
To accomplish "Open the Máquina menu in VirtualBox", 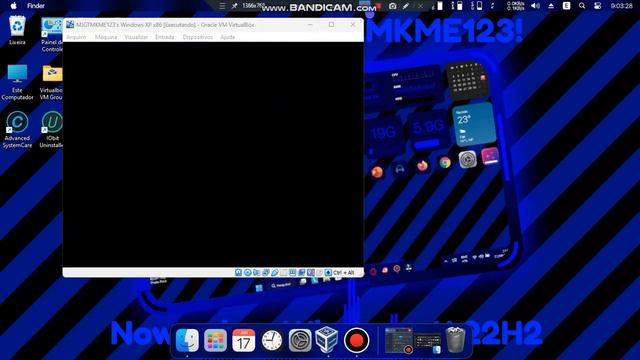I will [106, 37].
